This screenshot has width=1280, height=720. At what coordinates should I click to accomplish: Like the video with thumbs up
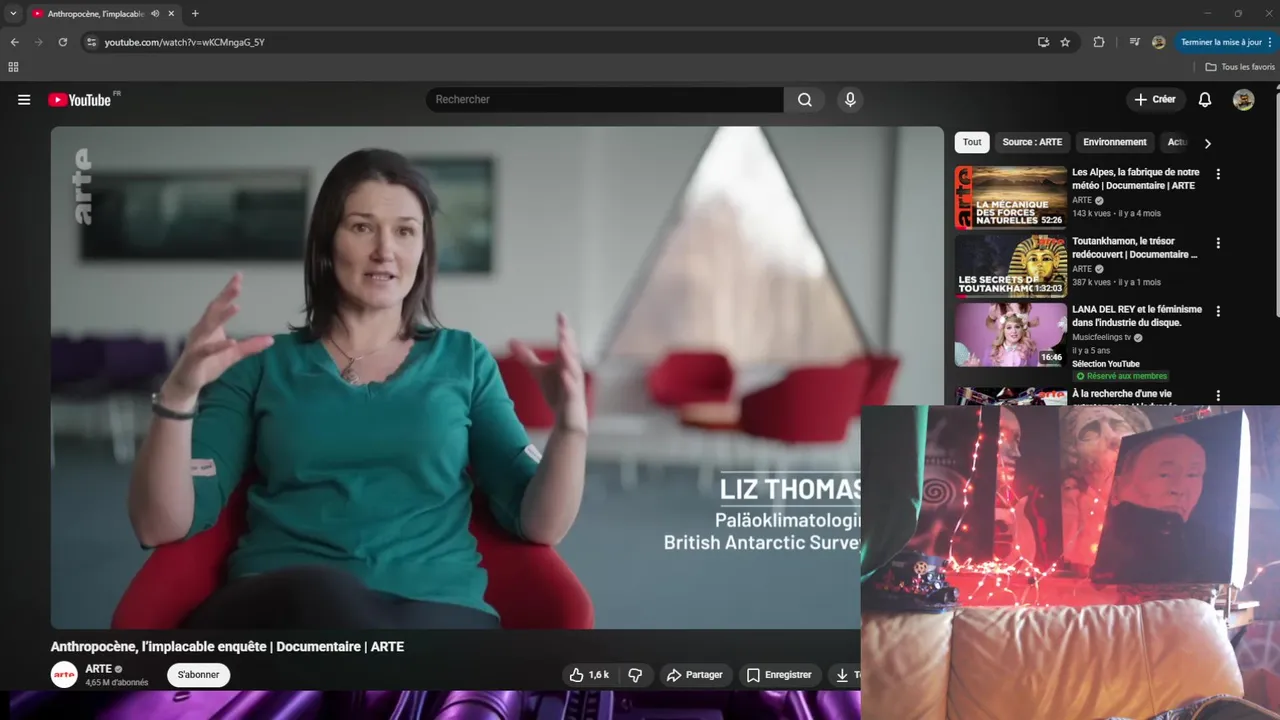pyautogui.click(x=589, y=675)
